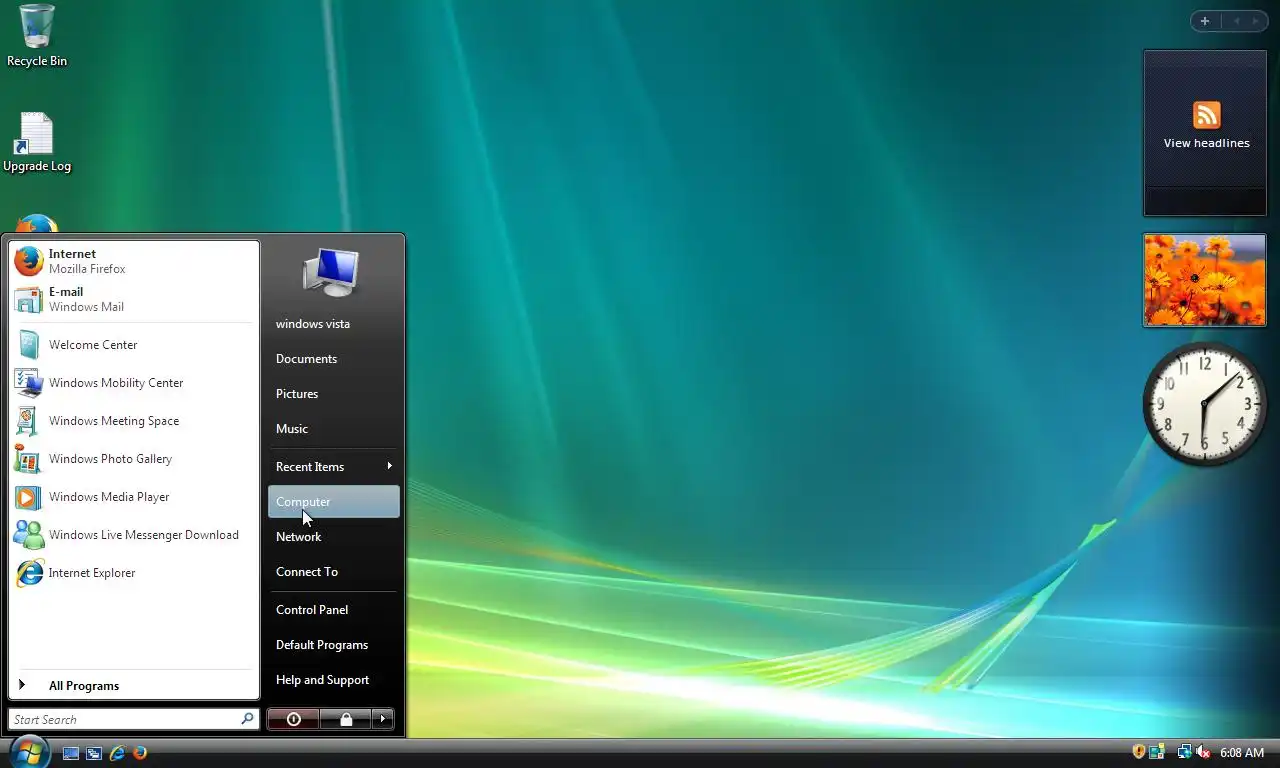The height and width of the screenshot is (768, 1280).
Task: Open Welcome Center from the Start menu
Action: (134, 345)
